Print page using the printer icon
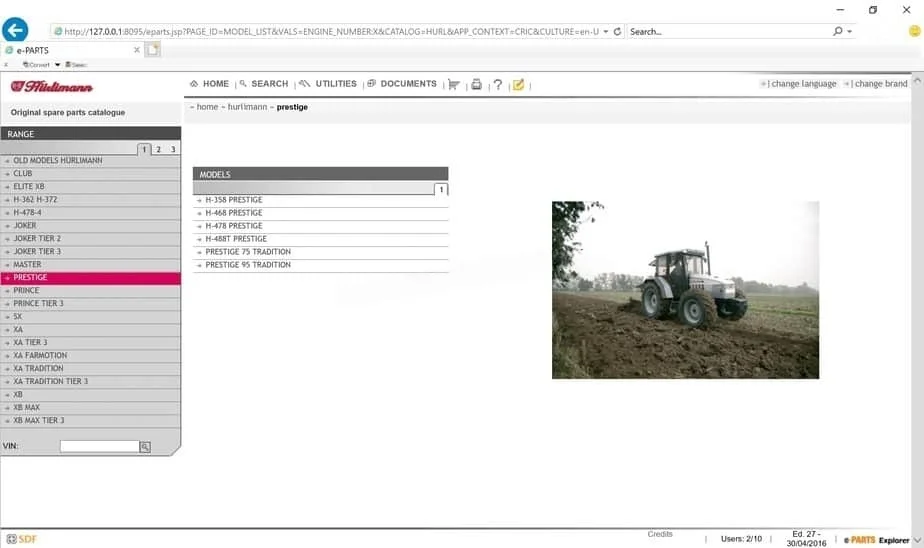Screen dimensions: 924x548 pos(476,84)
